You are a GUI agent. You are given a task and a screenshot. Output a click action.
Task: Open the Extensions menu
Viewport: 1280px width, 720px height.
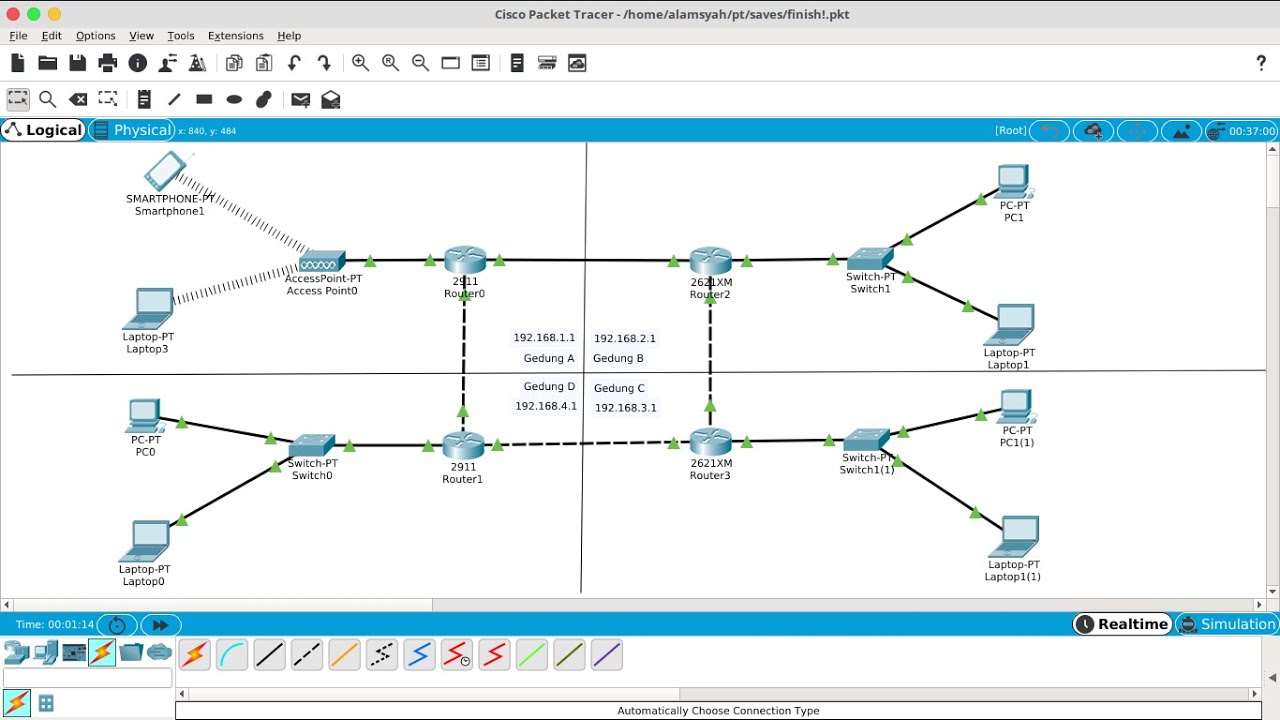[x=236, y=36]
